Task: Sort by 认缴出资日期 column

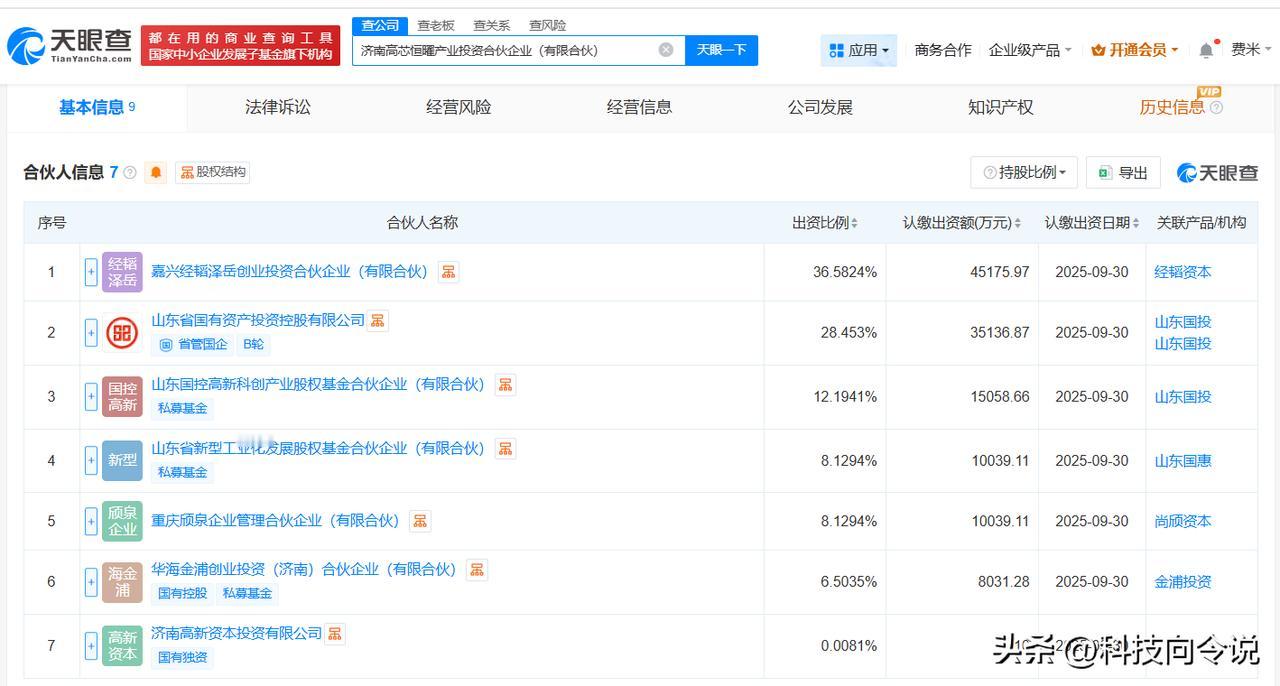Action: click(1092, 223)
